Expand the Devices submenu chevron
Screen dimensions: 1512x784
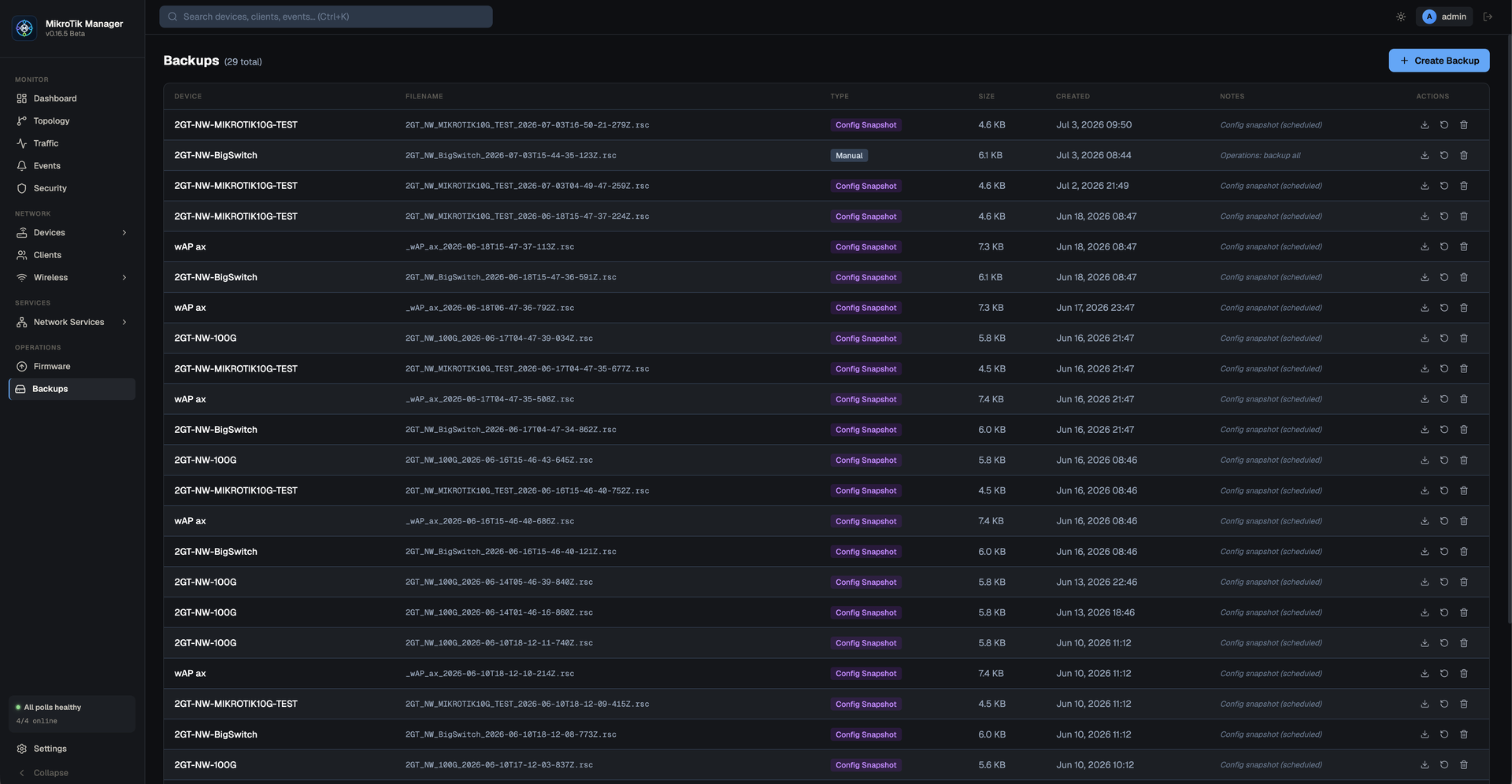click(124, 233)
